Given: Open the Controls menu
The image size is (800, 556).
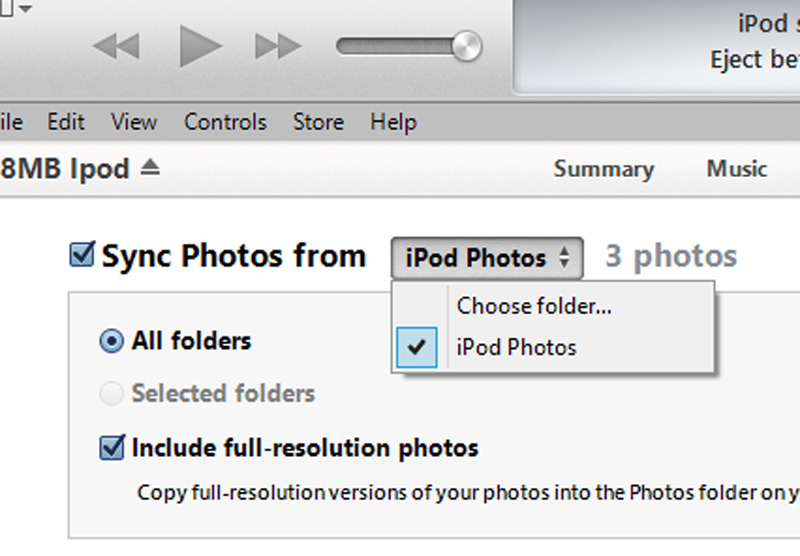Looking at the screenshot, I should tap(225, 122).
